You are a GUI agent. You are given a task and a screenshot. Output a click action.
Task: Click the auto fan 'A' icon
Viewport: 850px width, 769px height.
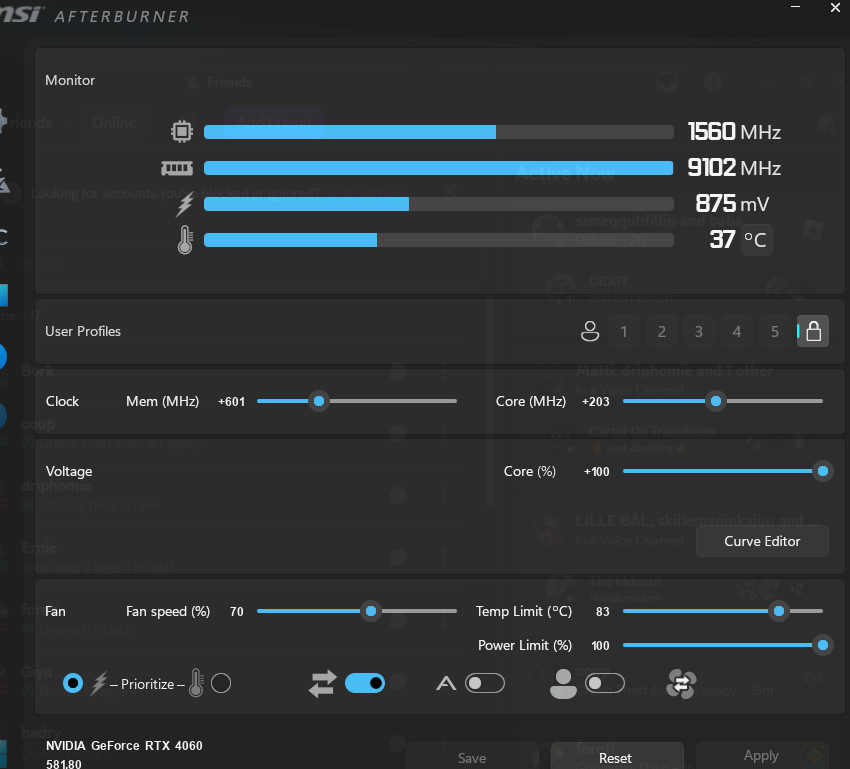(x=446, y=683)
